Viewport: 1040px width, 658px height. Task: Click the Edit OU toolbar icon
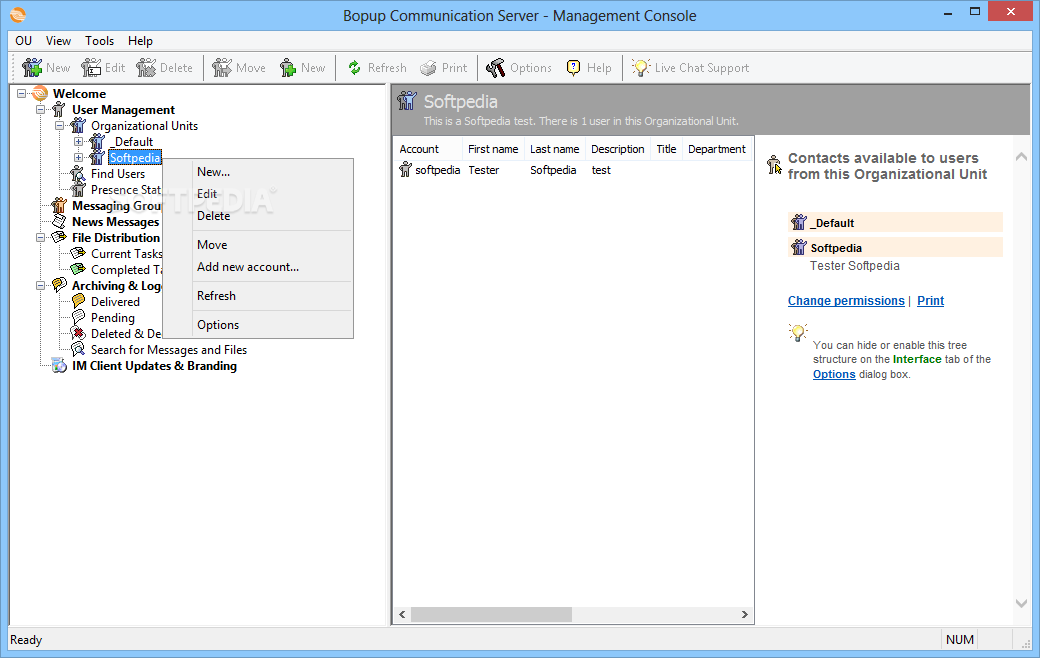[91, 68]
